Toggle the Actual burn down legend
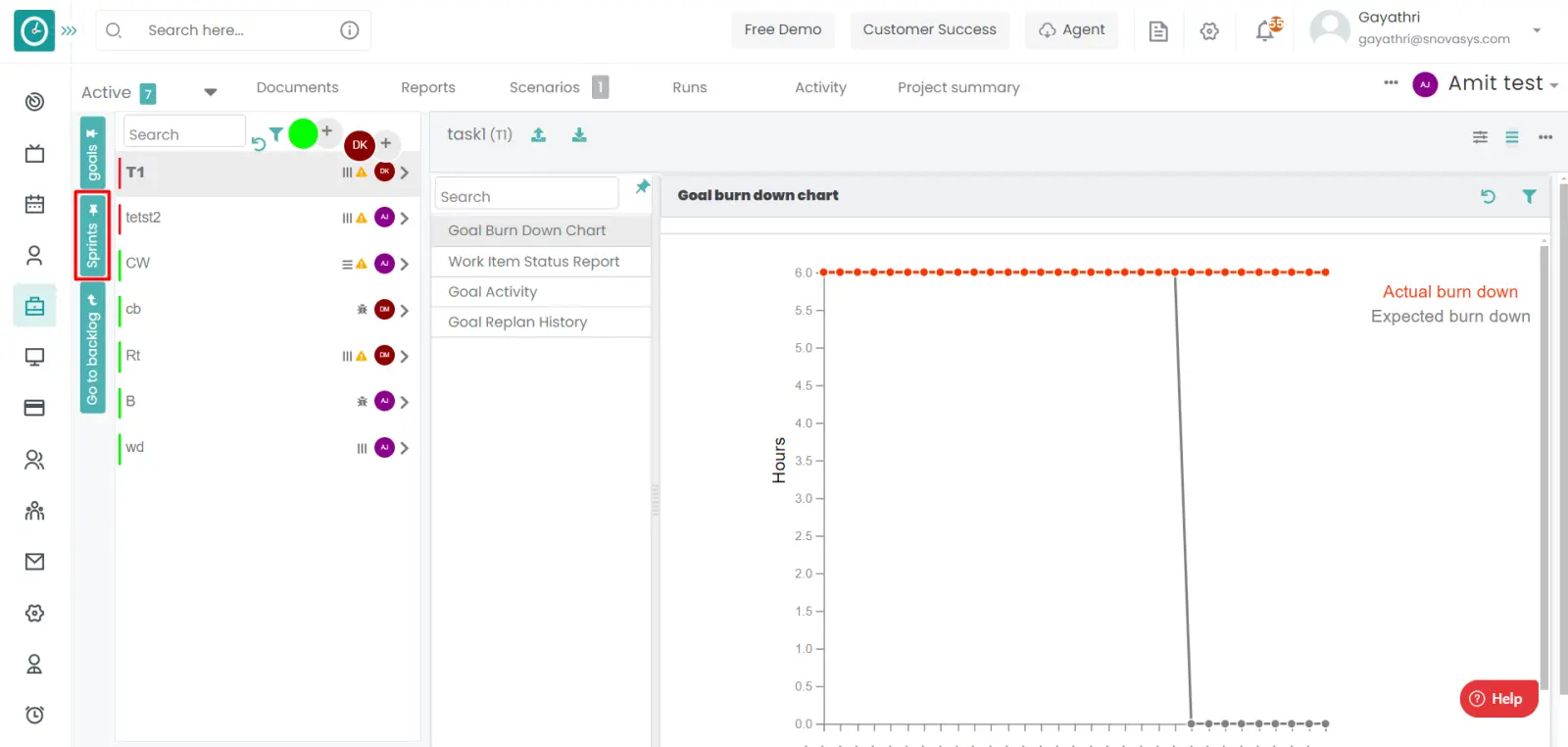This screenshot has width=1568, height=747. 1449,292
